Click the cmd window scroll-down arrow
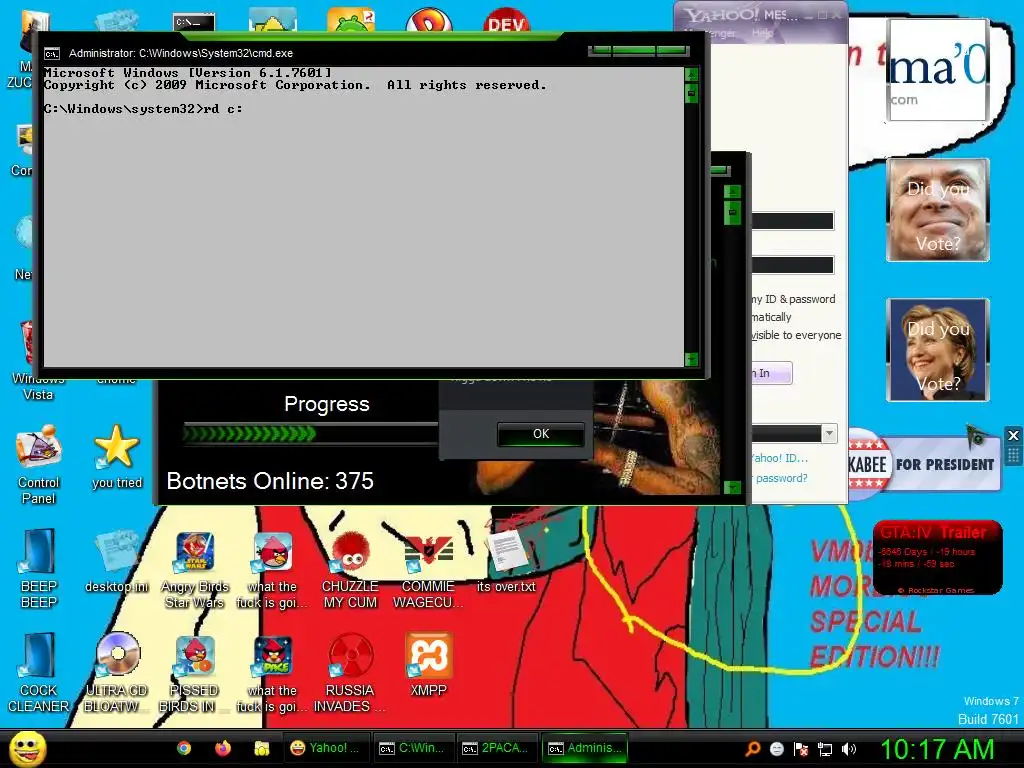Image resolution: width=1024 pixels, height=768 pixels. (x=692, y=359)
